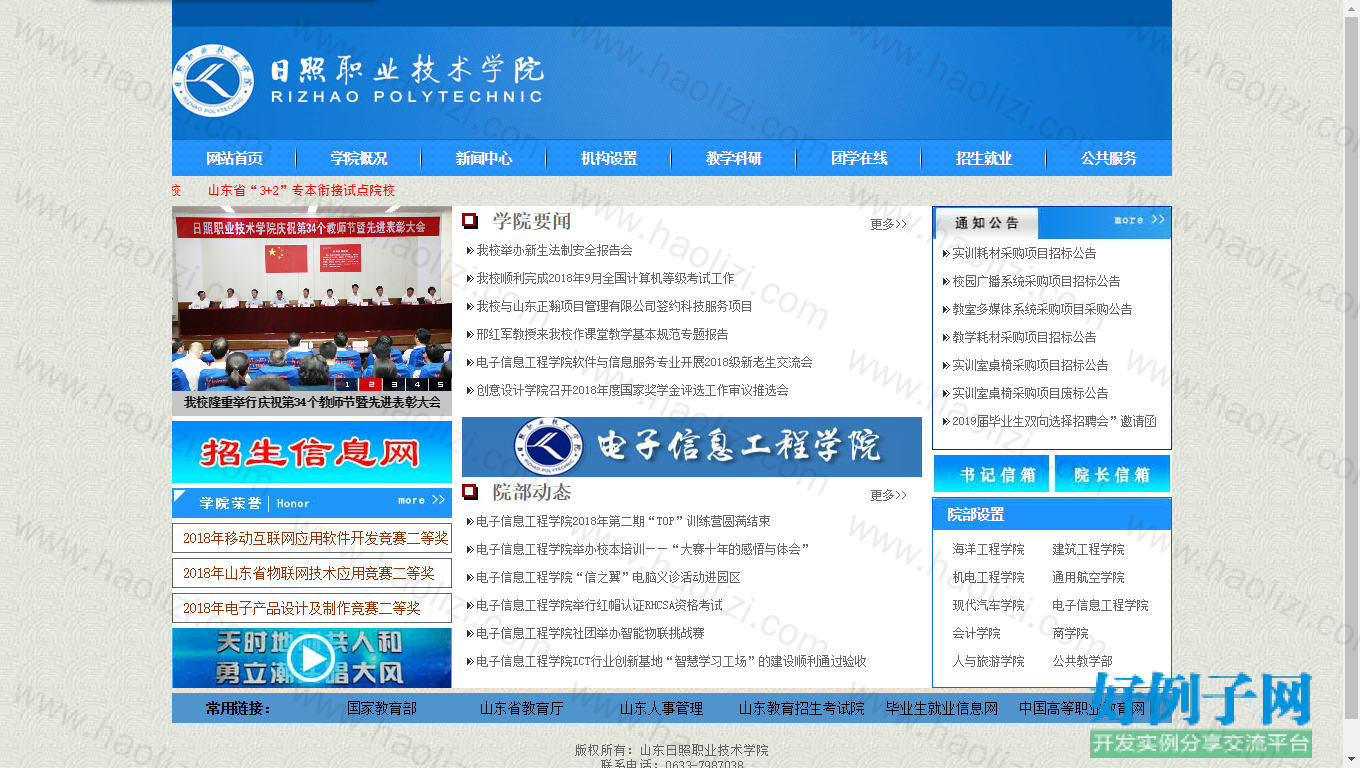Click the Rizhao Polytechnic circular logo

pyautogui.click(x=213, y=81)
